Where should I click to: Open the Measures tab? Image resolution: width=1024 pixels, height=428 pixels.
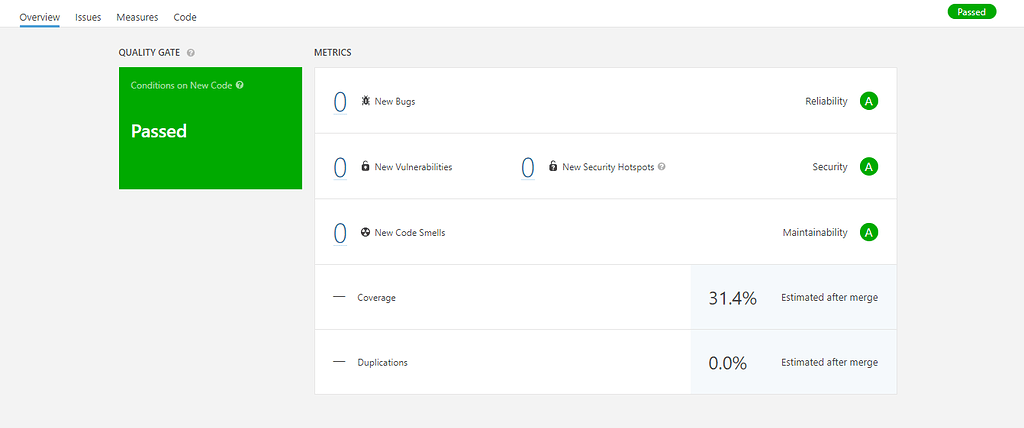[x=137, y=17]
